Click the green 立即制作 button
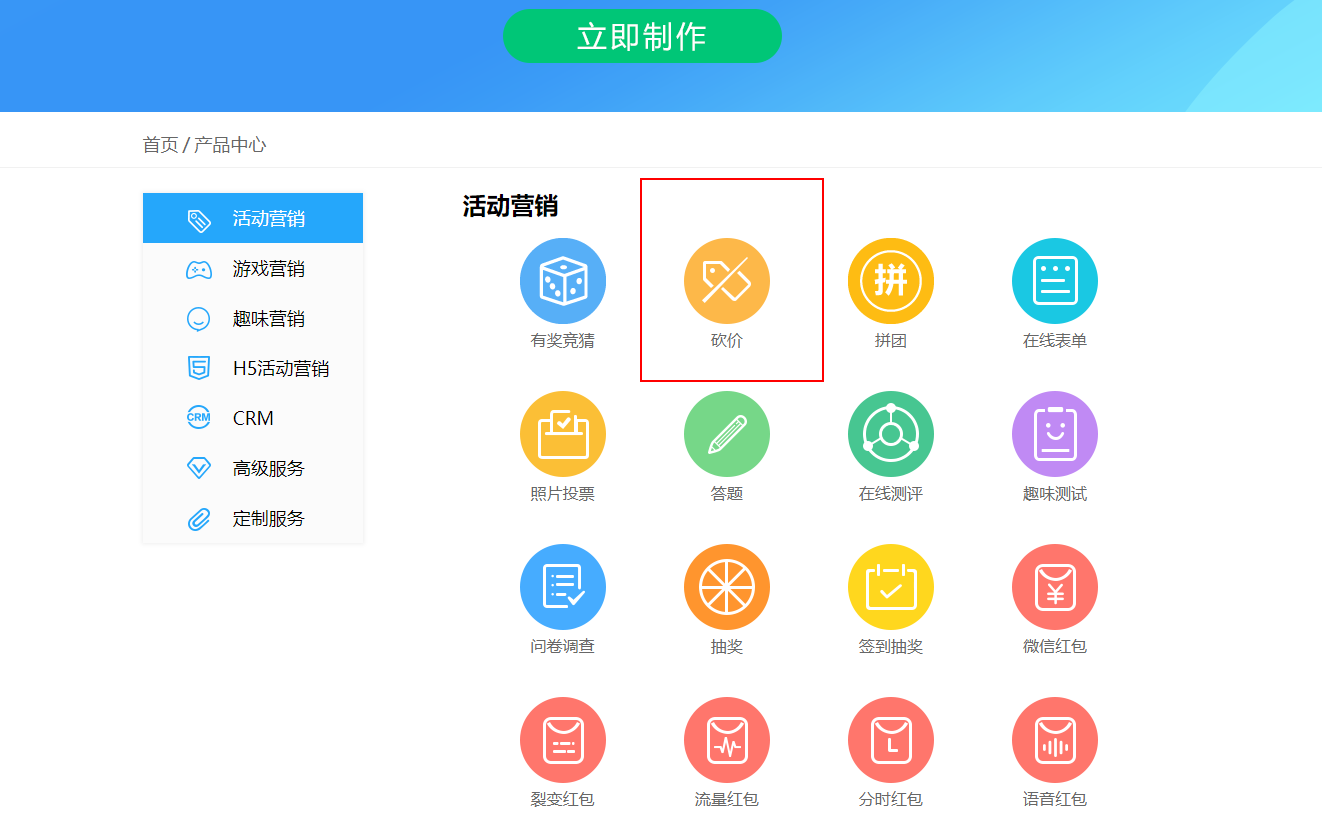The height and width of the screenshot is (839, 1322). tap(642, 36)
